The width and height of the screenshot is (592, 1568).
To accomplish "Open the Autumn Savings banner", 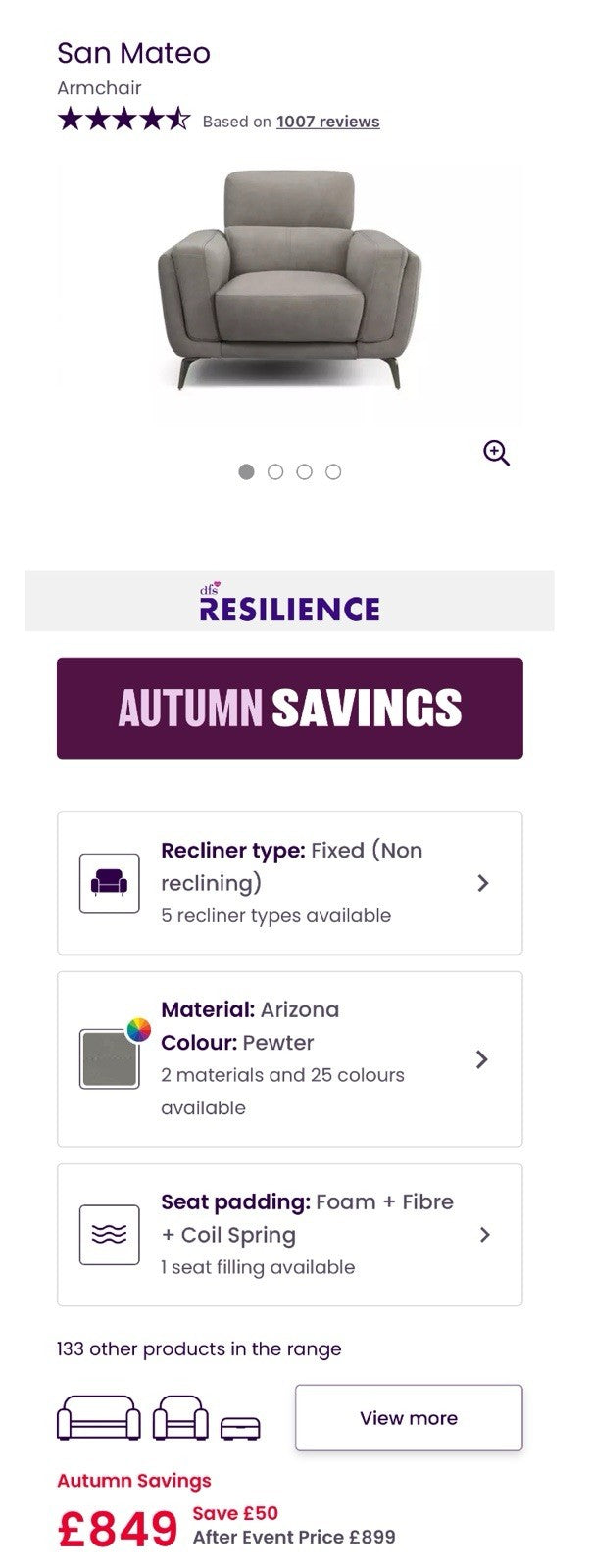I will [x=289, y=708].
